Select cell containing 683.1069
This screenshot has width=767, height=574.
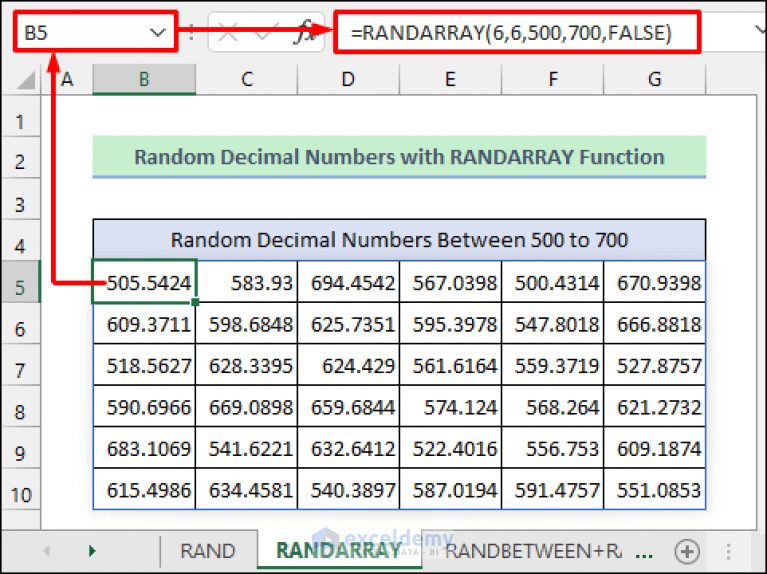coord(144,448)
